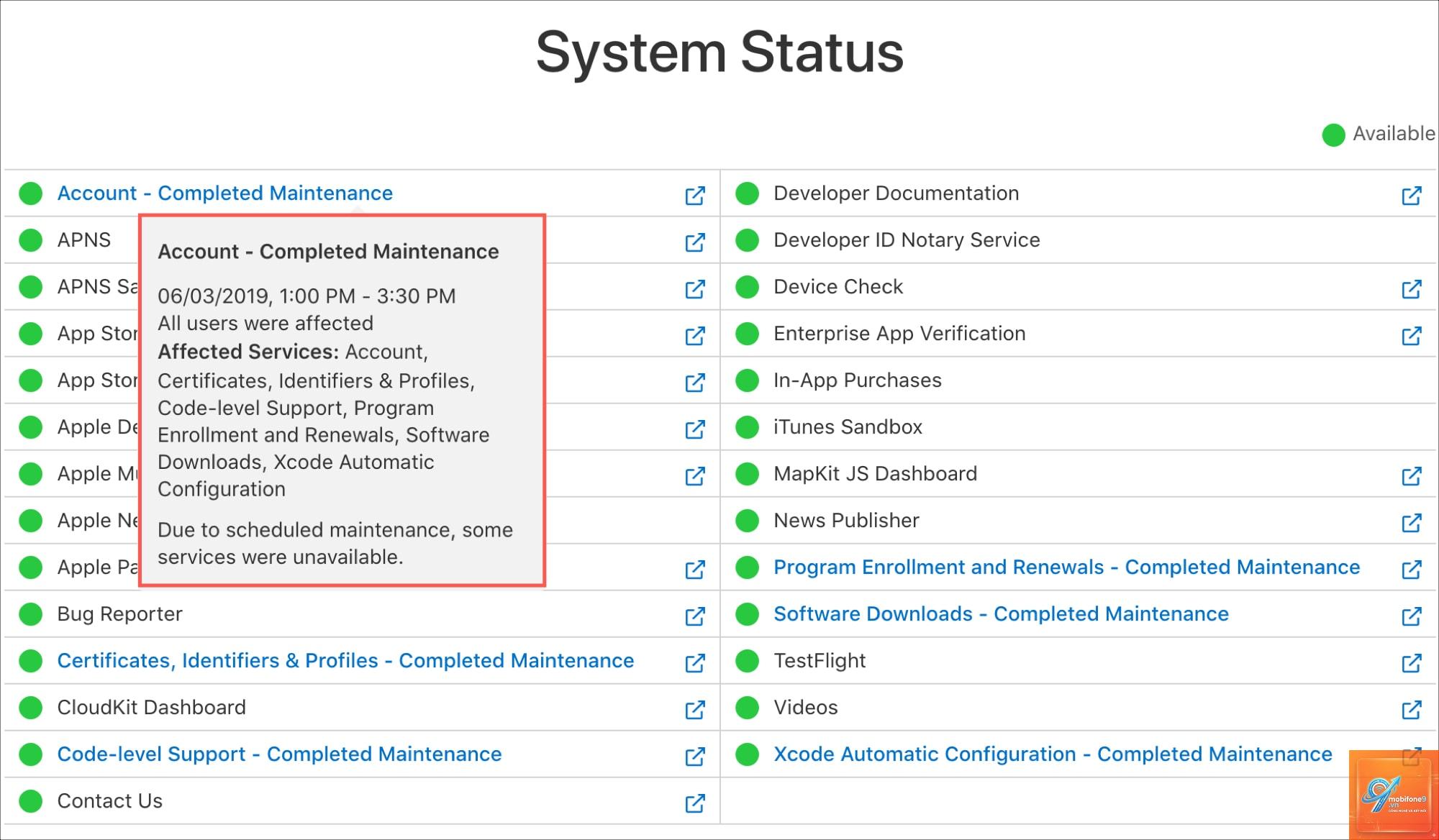1439x840 pixels.
Task: Select the In-App Purchases row text
Action: pos(858,380)
